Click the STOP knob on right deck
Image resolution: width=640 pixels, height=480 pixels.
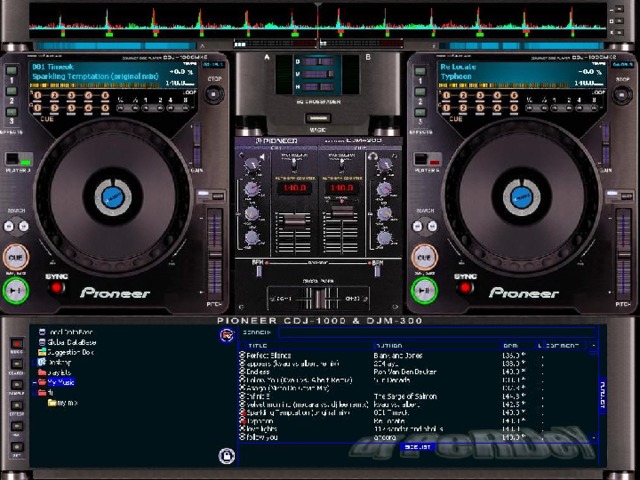[622, 95]
